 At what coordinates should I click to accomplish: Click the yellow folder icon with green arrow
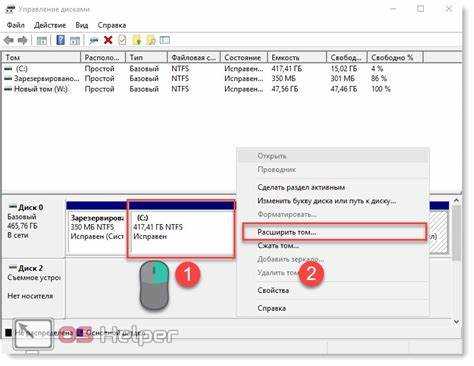[137, 40]
